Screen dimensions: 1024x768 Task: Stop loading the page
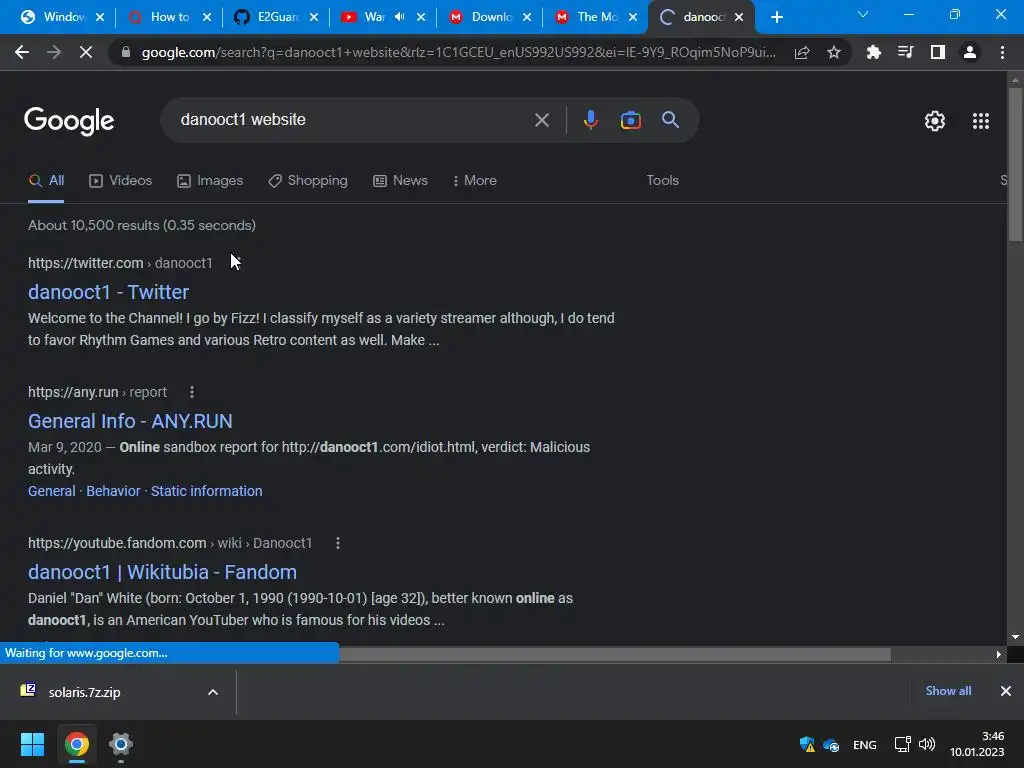pyautogui.click(x=86, y=52)
